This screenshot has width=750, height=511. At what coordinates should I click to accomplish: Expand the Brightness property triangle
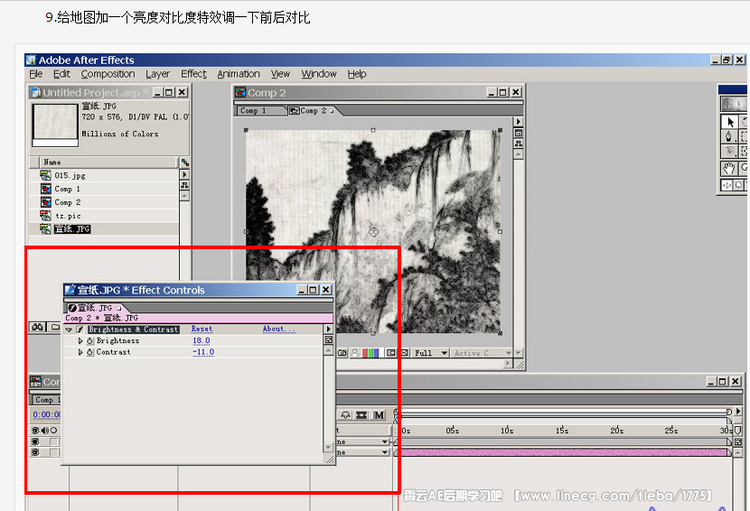80,341
